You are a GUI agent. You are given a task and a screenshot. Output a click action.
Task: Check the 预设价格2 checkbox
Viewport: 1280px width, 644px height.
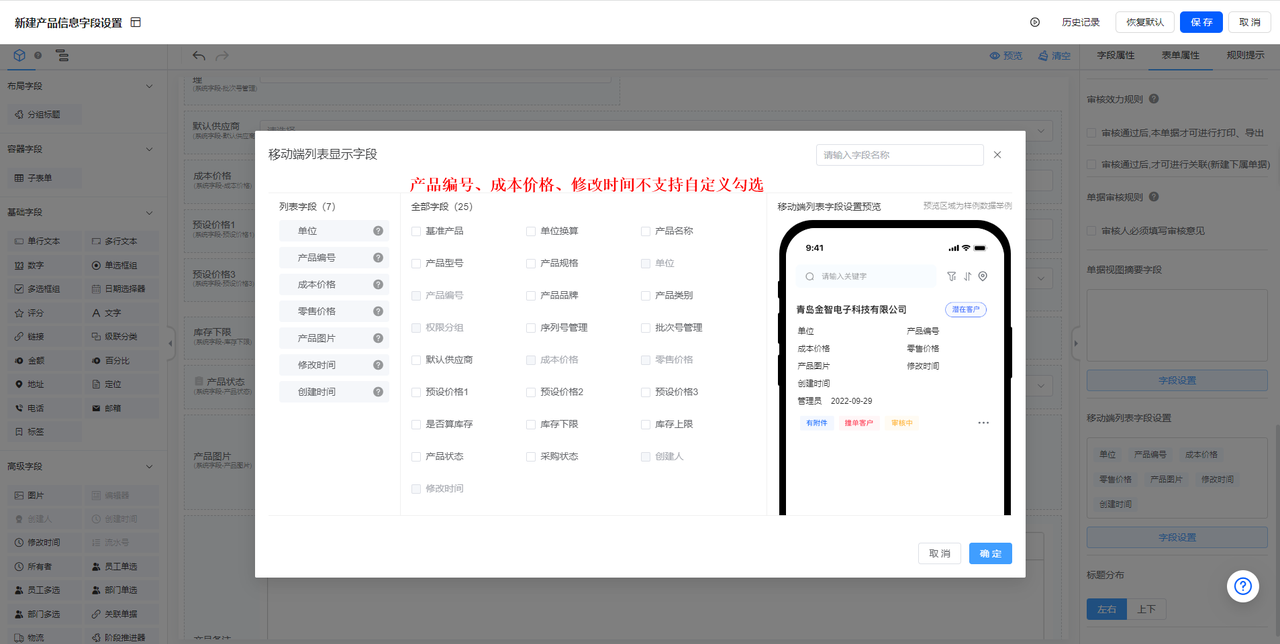(x=531, y=392)
